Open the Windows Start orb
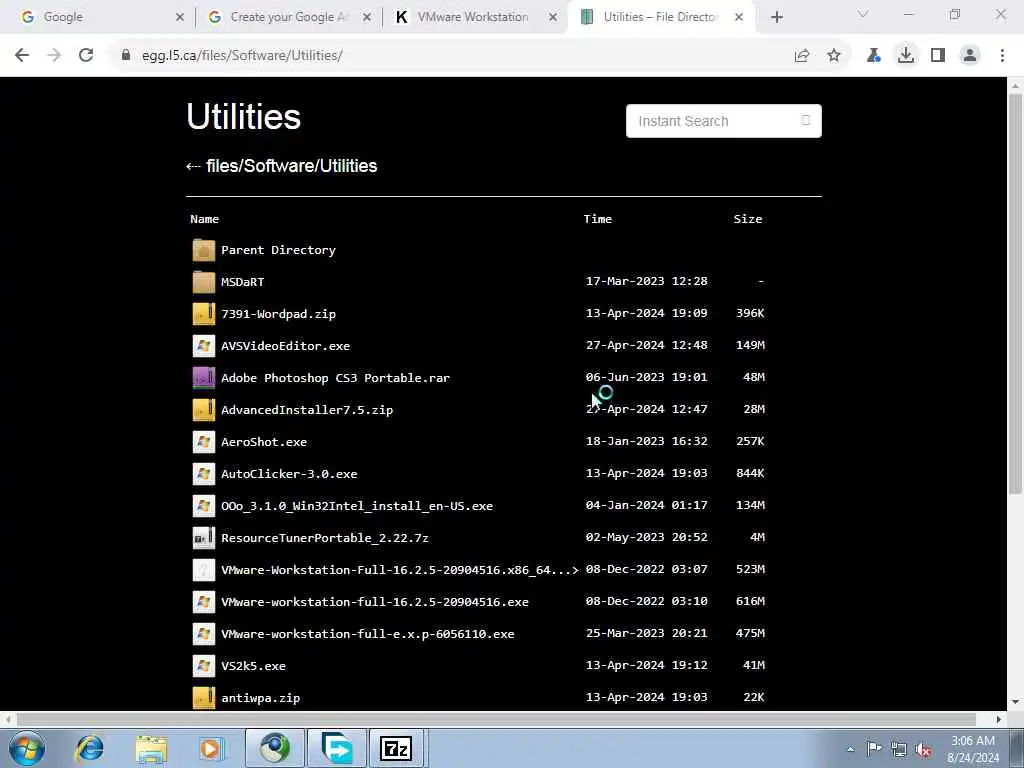1024x768 pixels. (27, 748)
